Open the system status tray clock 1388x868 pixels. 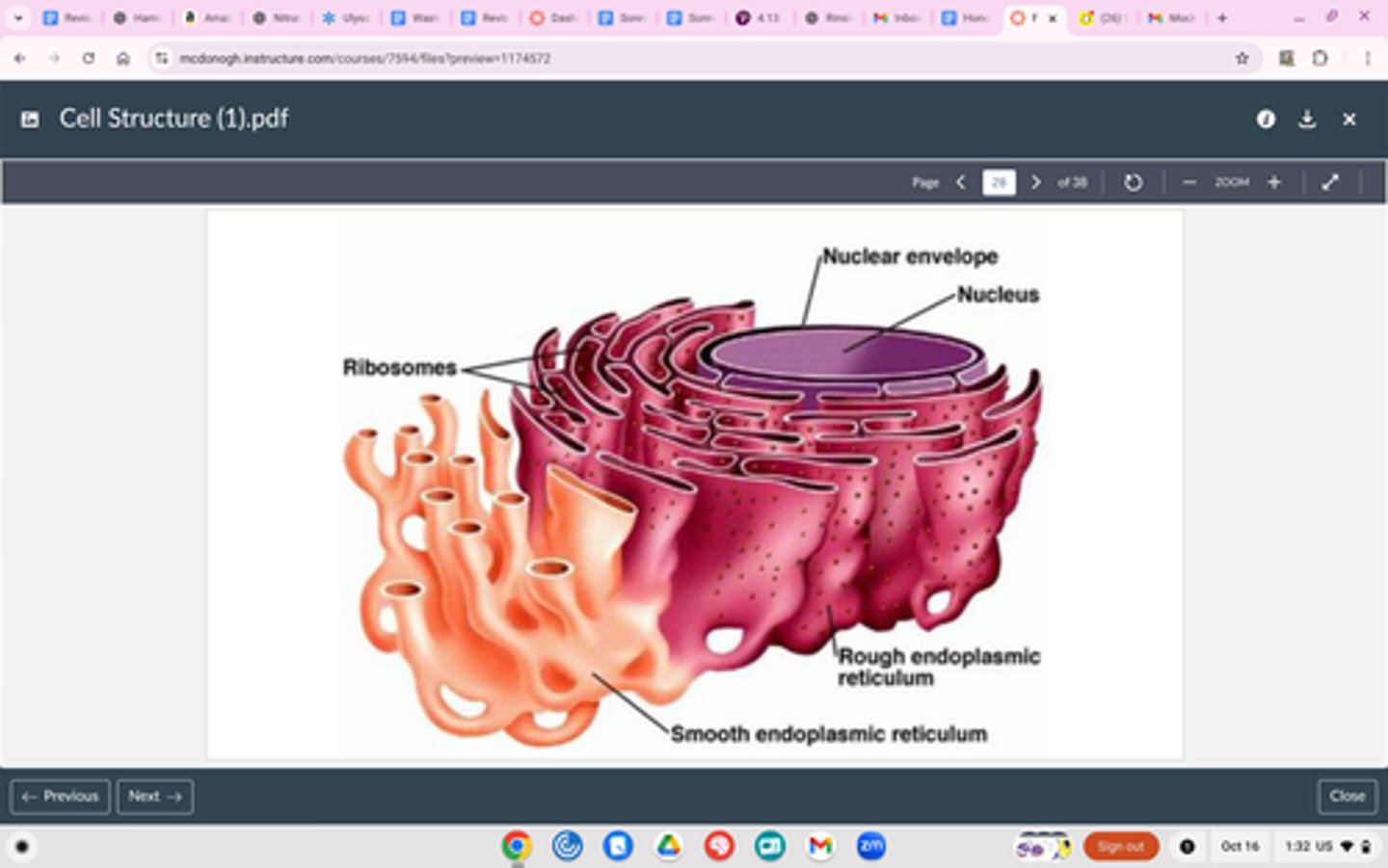pos(1326,846)
